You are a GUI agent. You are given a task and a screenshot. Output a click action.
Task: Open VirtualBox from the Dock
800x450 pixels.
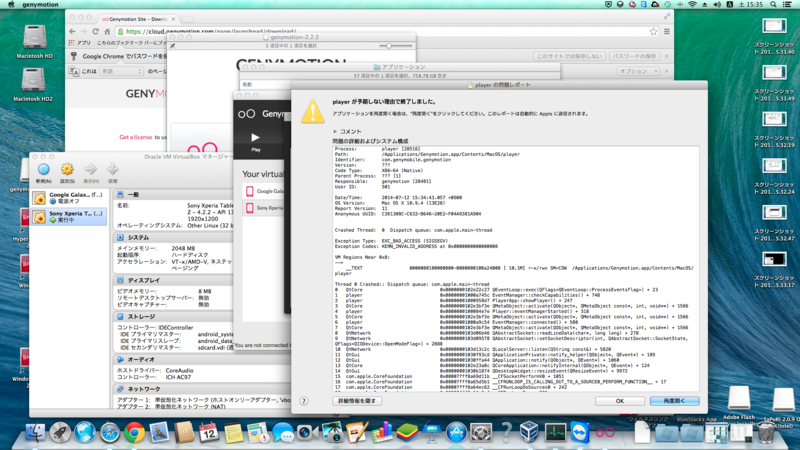[529, 432]
